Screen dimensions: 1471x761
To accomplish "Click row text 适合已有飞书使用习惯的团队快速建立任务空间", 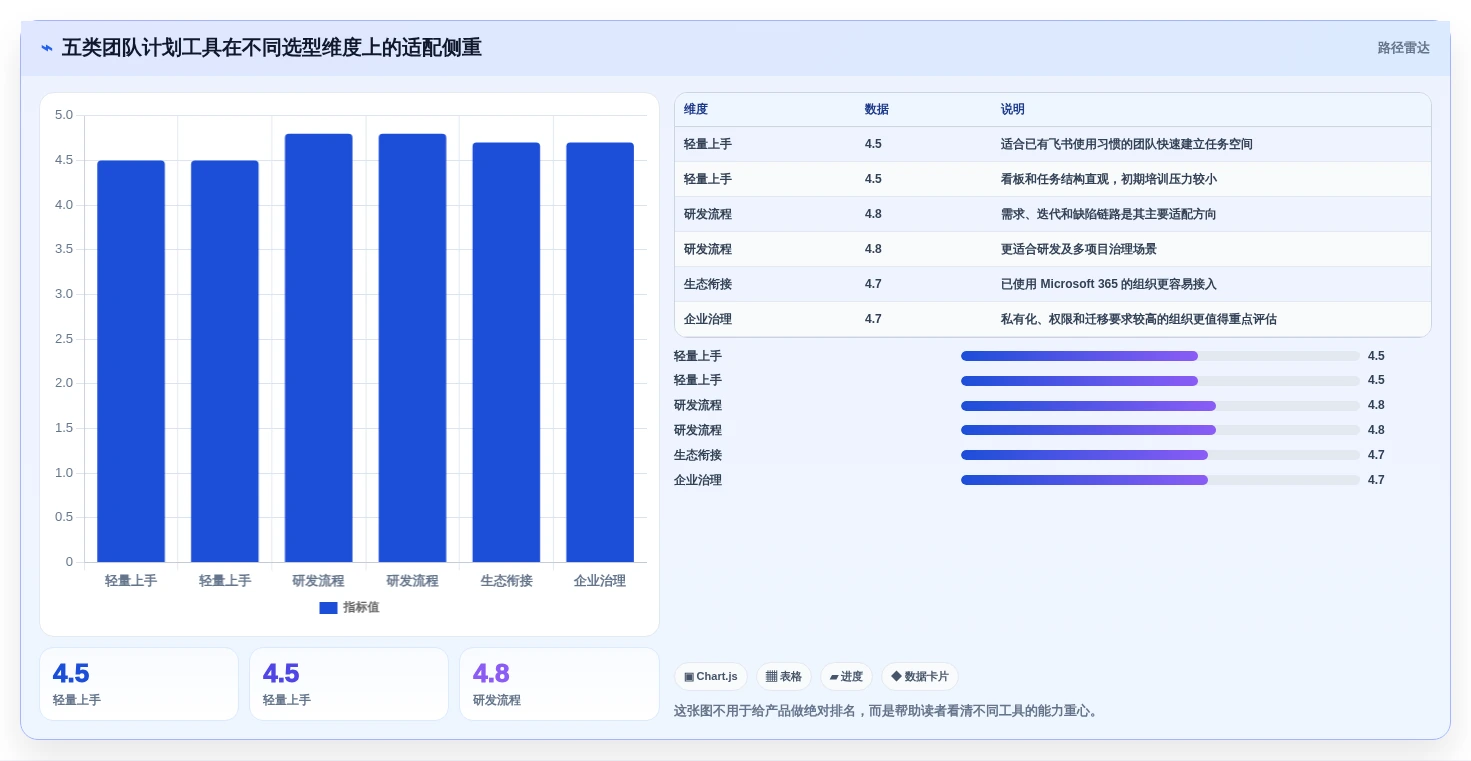I will click(x=1127, y=144).
